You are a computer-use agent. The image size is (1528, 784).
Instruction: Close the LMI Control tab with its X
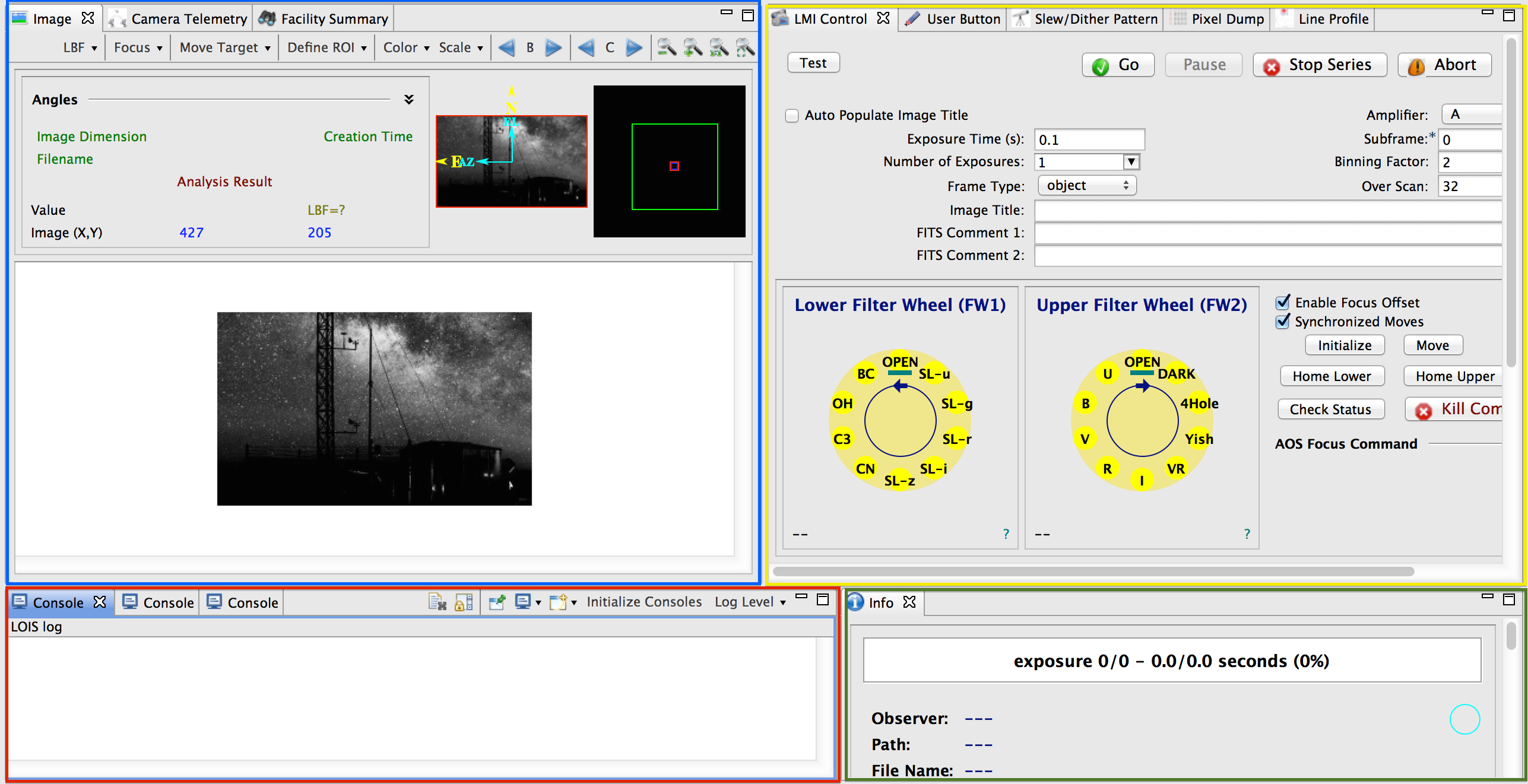pos(883,18)
